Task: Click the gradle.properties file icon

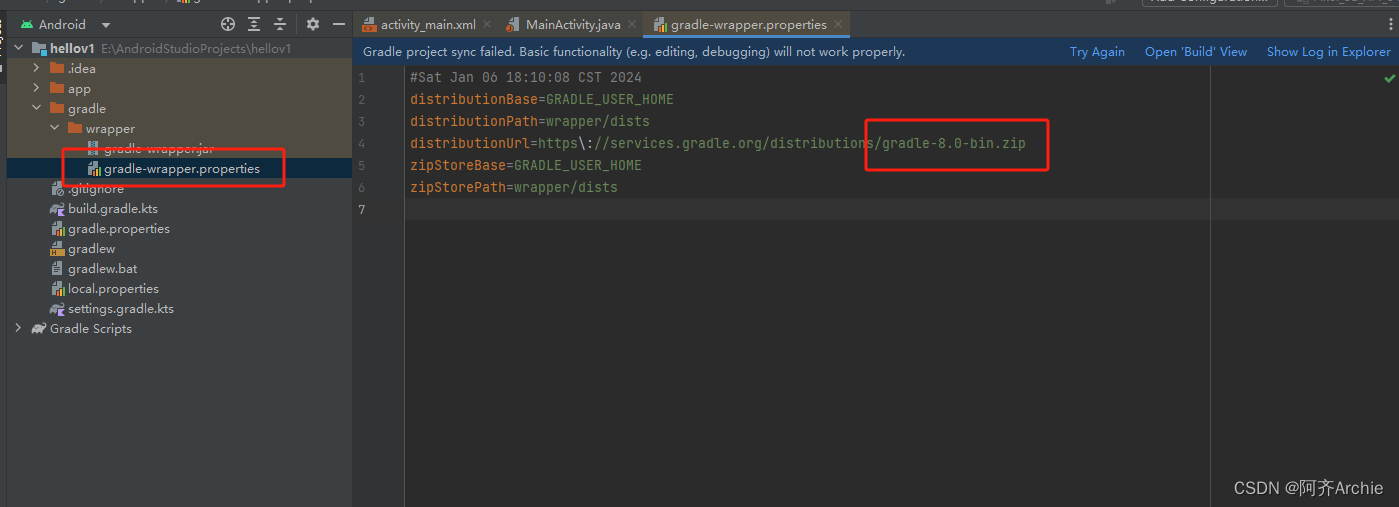Action: [57, 228]
